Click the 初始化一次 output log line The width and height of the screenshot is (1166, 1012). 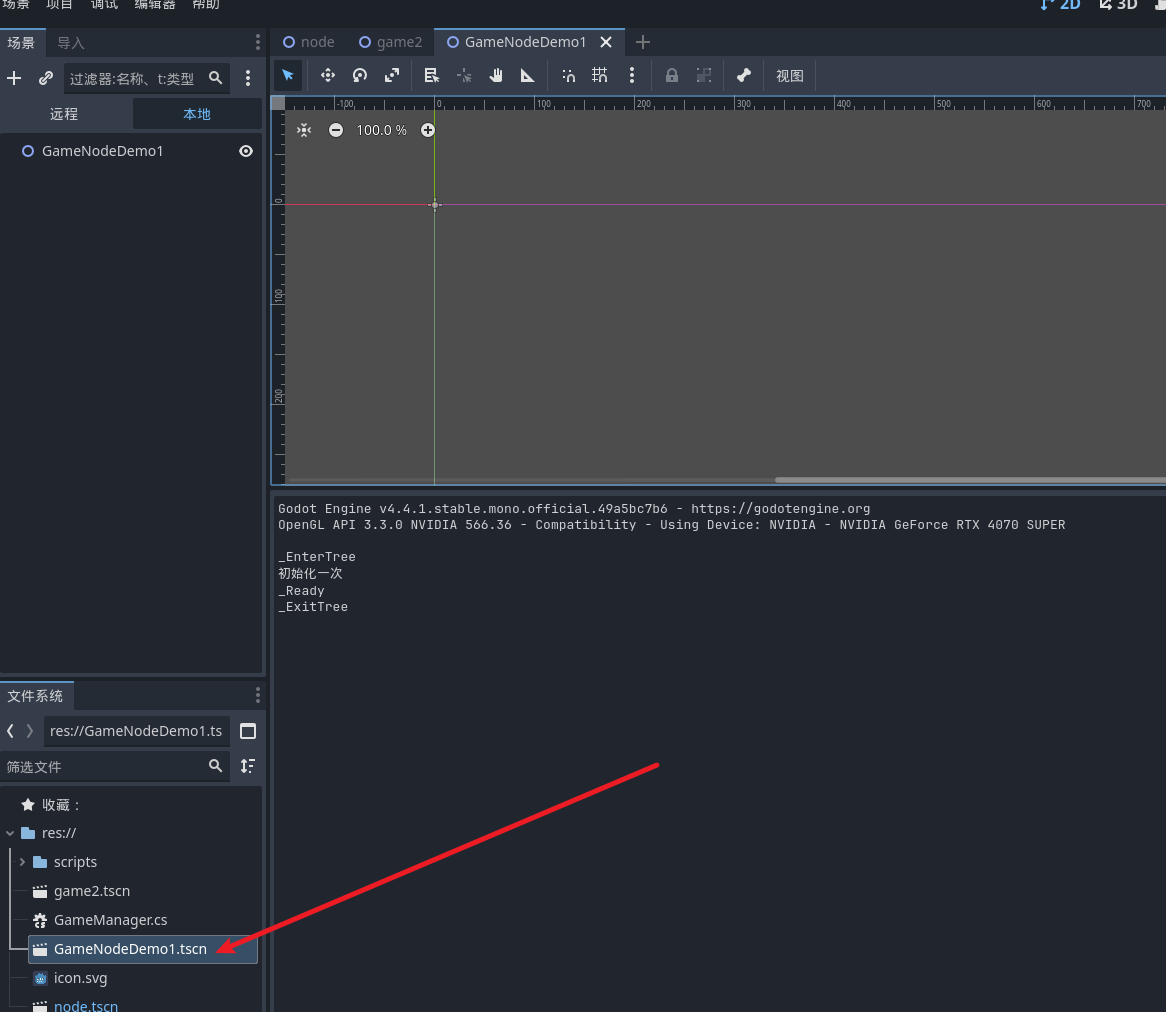(310, 573)
